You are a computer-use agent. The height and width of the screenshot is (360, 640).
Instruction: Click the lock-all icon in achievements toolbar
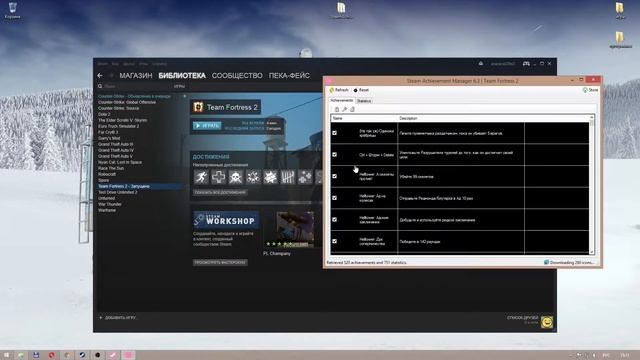pos(337,109)
